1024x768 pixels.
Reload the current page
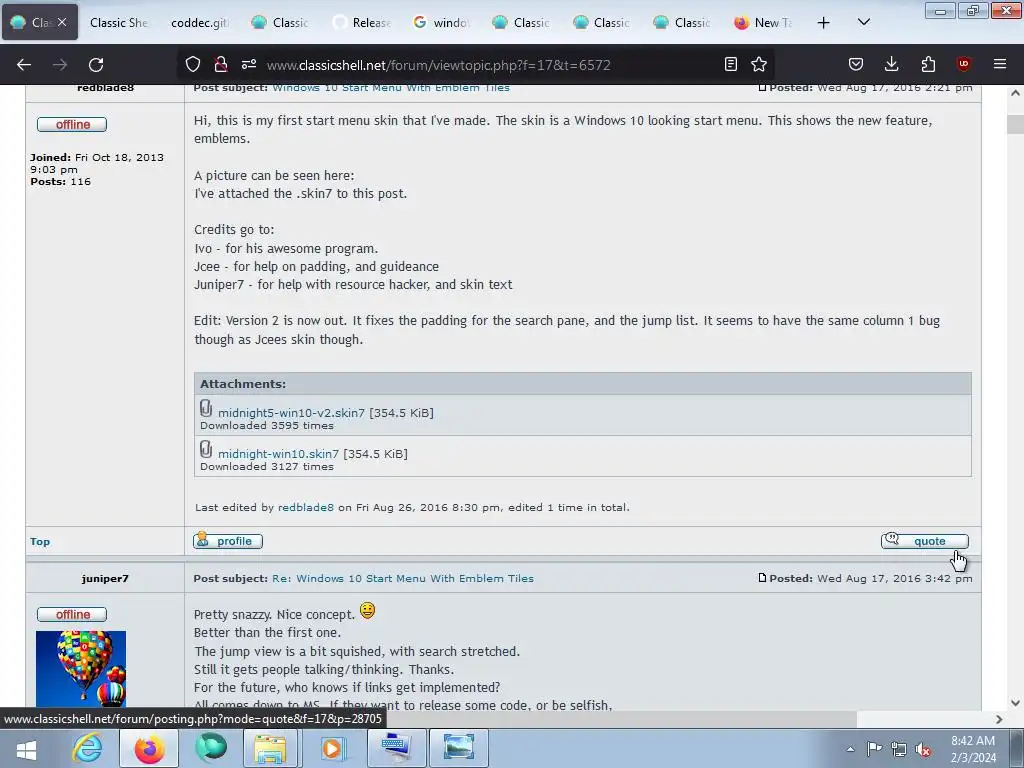(x=96, y=64)
